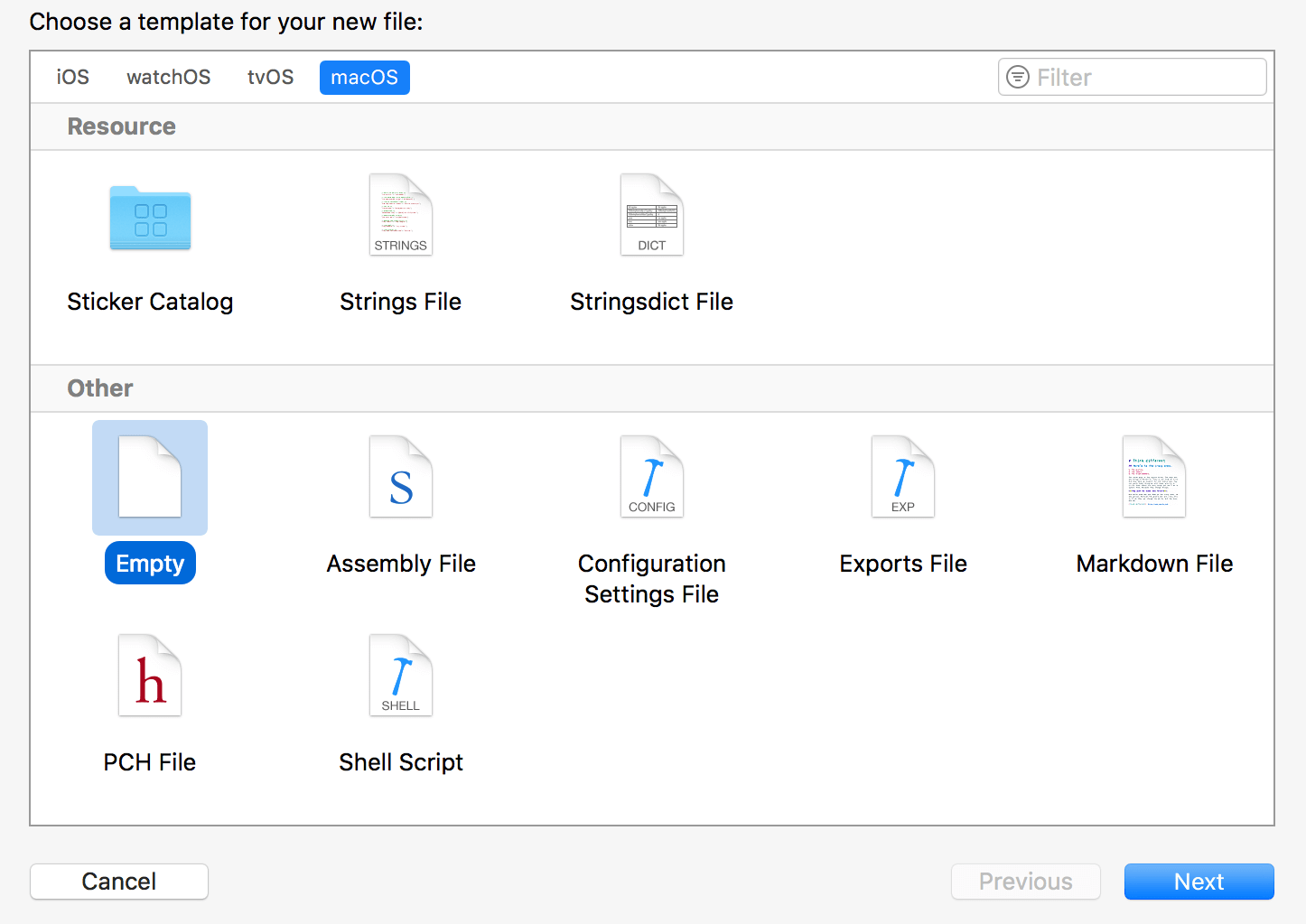
Task: Click the macOS platform tab
Action: pos(364,78)
